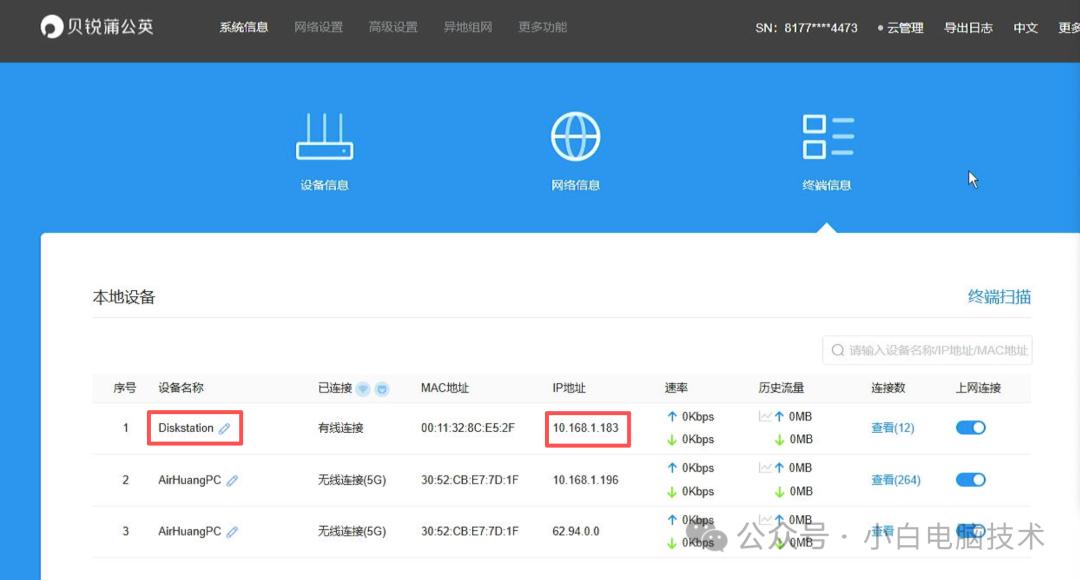Switch to the 网络设置 tab
The height and width of the screenshot is (580, 1080).
pos(318,27)
